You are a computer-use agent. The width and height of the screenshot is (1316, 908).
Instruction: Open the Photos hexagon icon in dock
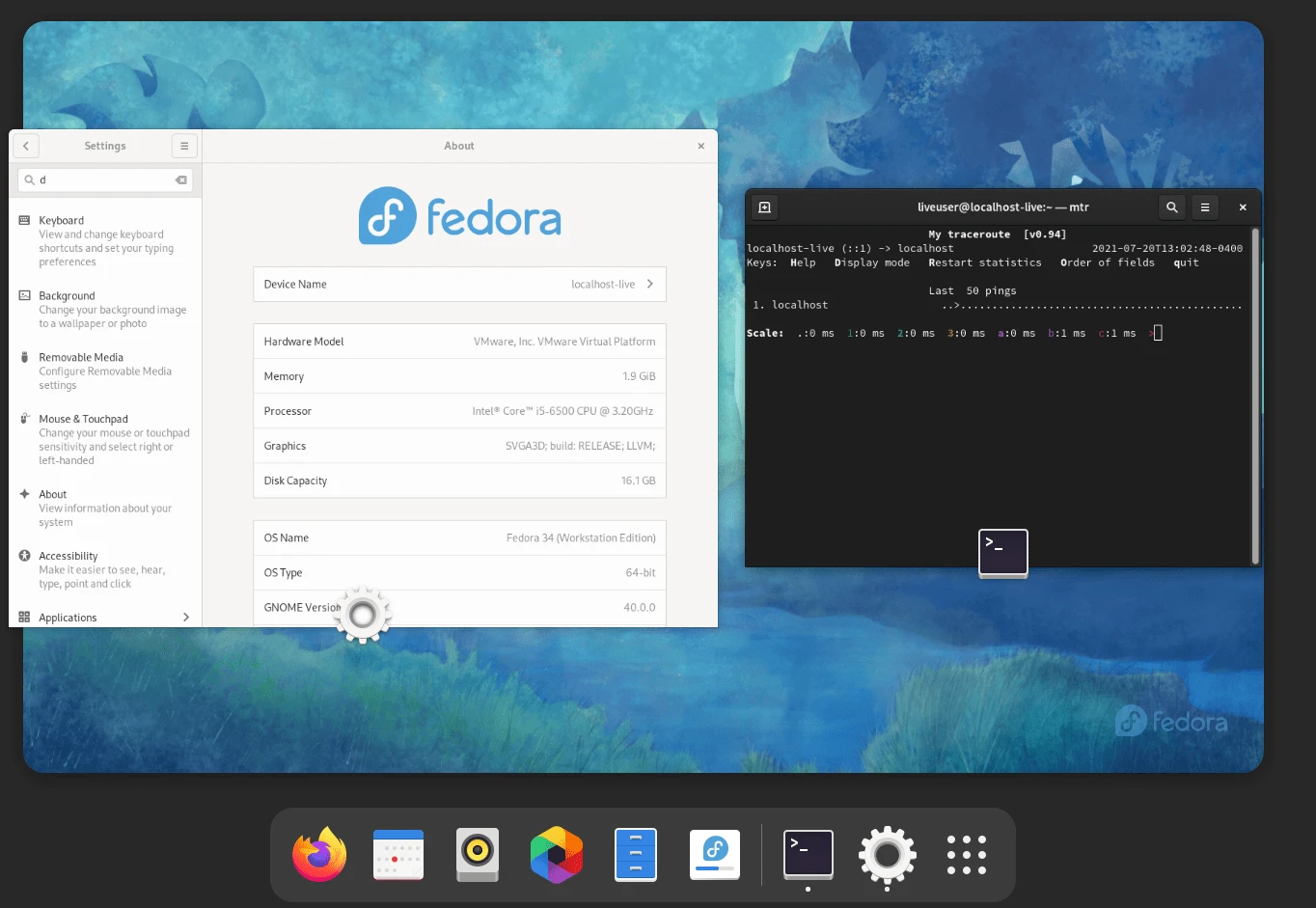[557, 855]
